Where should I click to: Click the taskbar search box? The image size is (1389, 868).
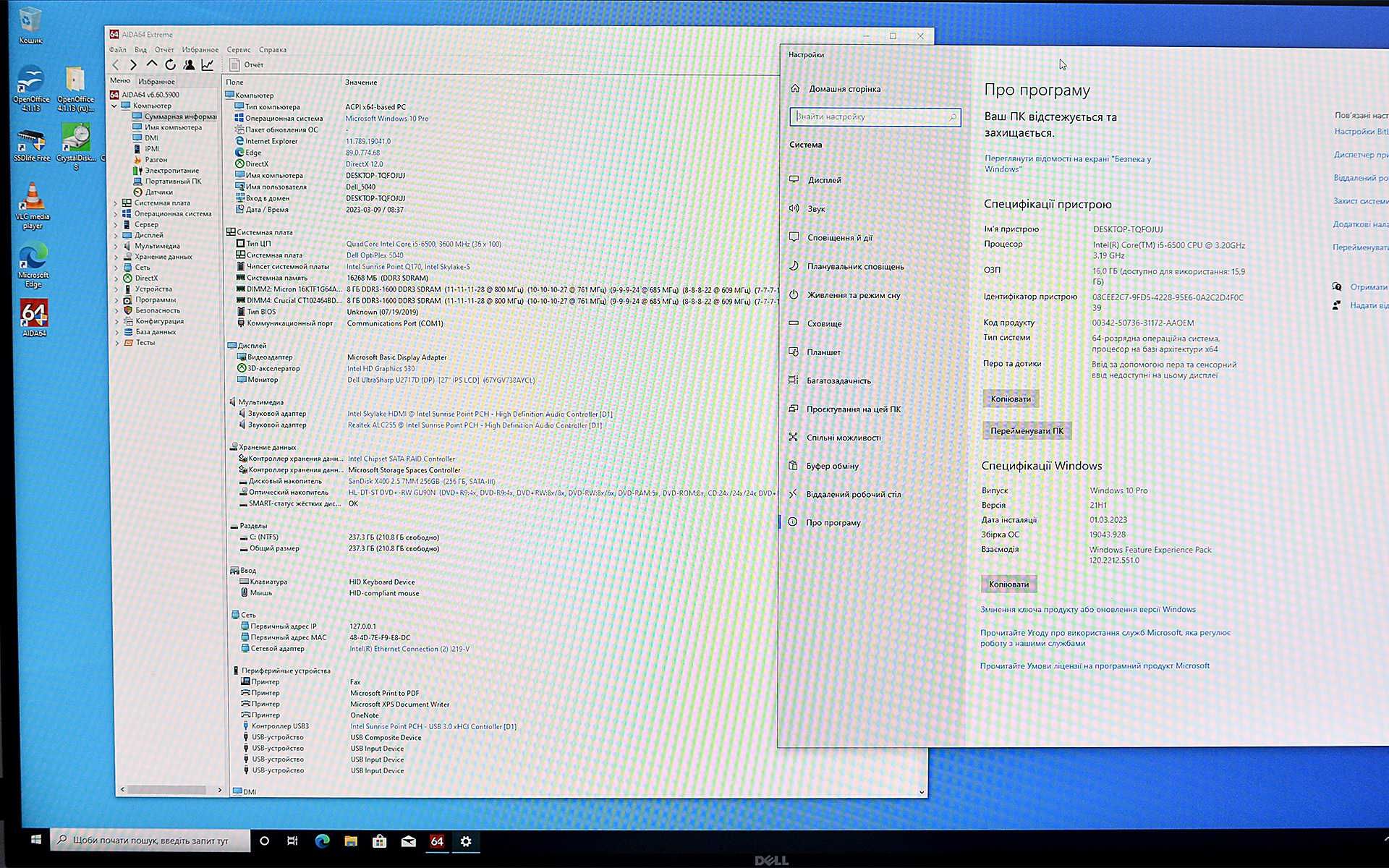(150, 841)
